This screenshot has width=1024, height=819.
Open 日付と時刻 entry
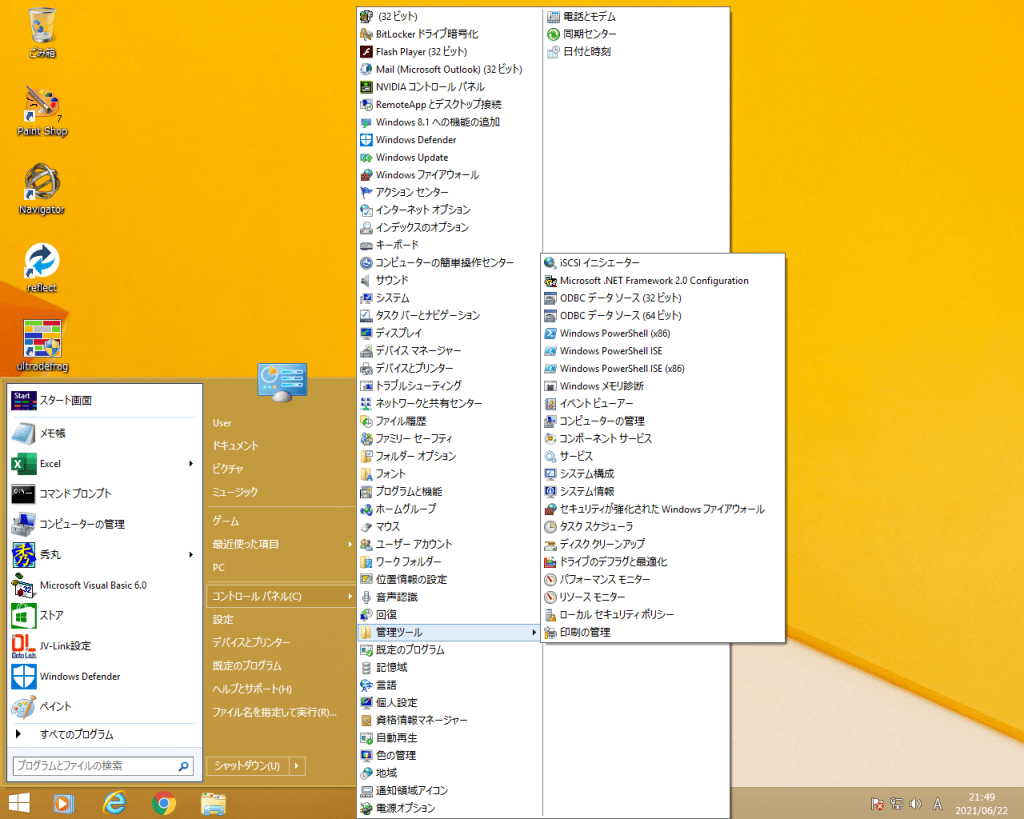pos(637,52)
